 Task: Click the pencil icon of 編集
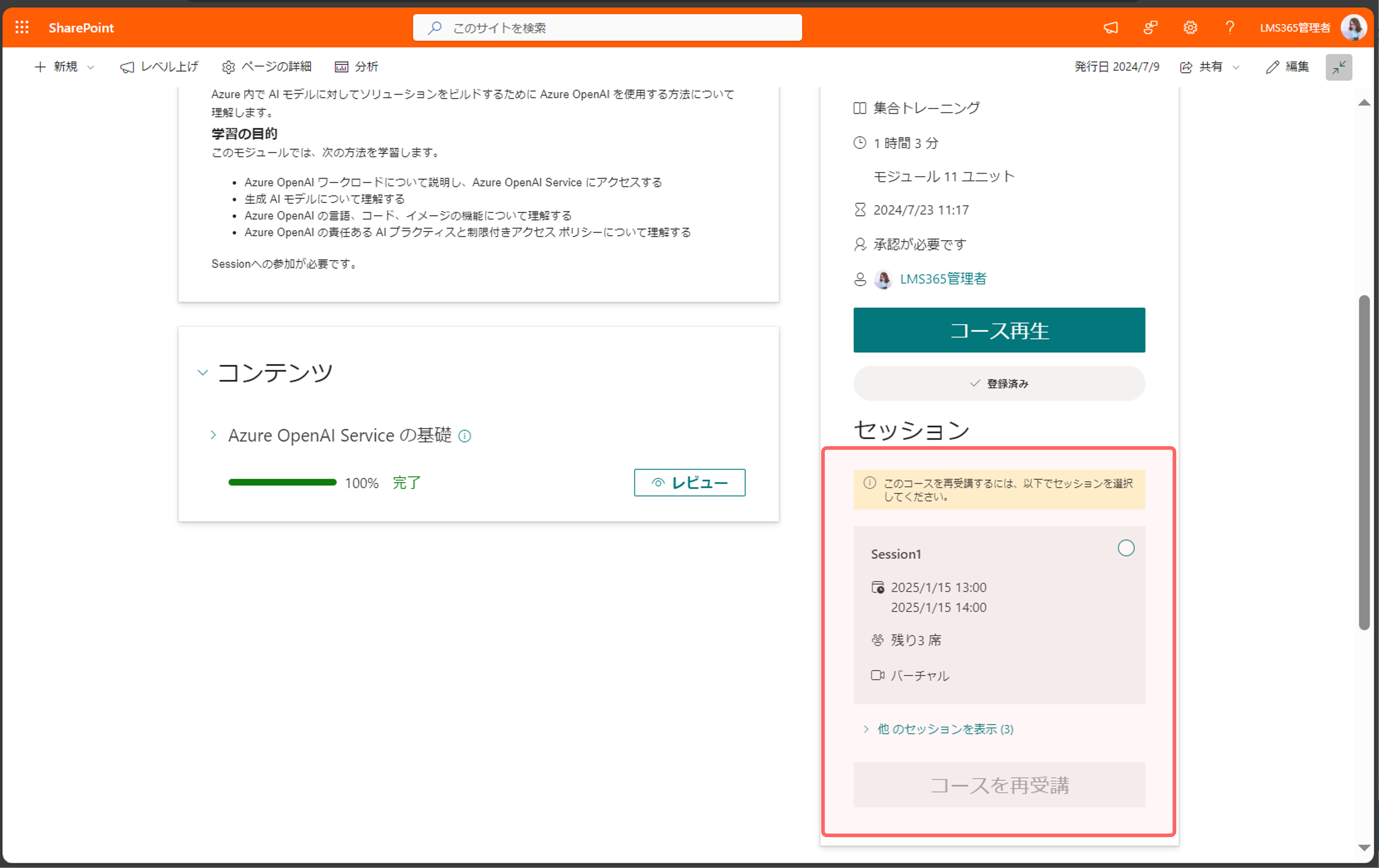(1272, 67)
